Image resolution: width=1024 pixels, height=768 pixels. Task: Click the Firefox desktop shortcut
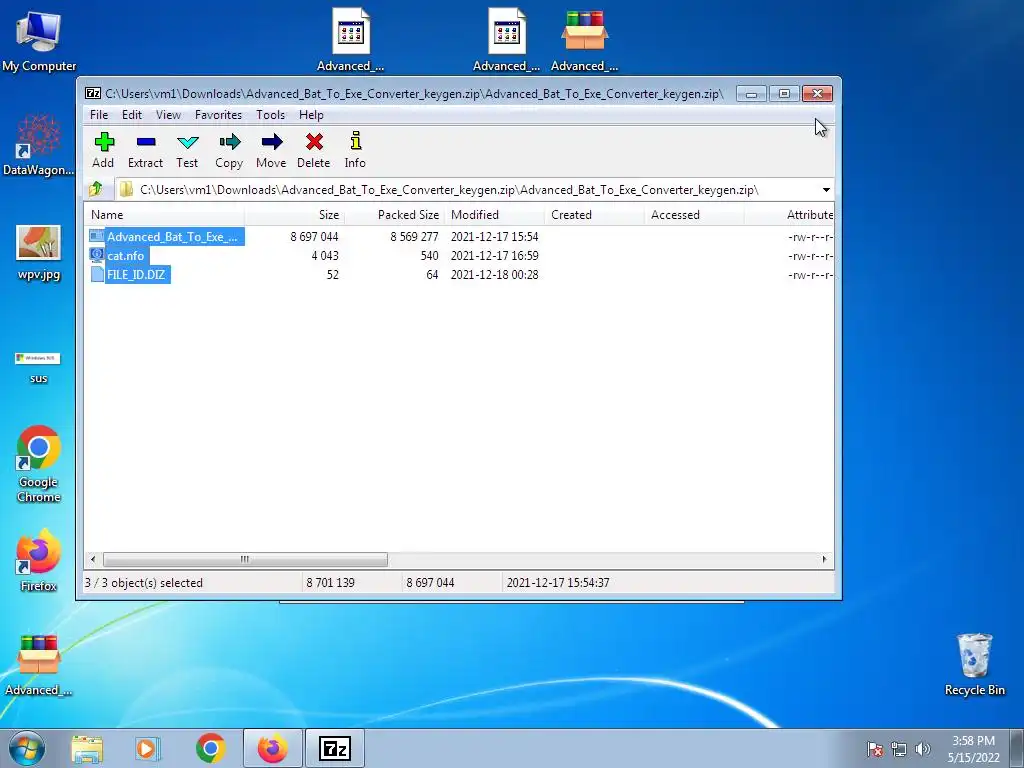pos(39,560)
